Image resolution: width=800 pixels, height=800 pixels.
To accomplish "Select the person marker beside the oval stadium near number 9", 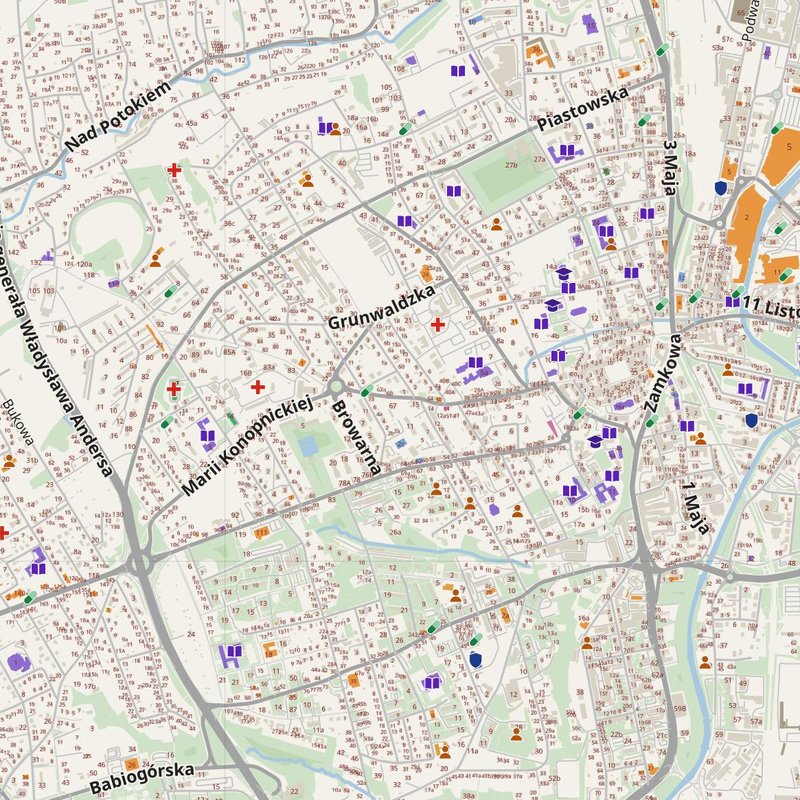I will pos(156,261).
